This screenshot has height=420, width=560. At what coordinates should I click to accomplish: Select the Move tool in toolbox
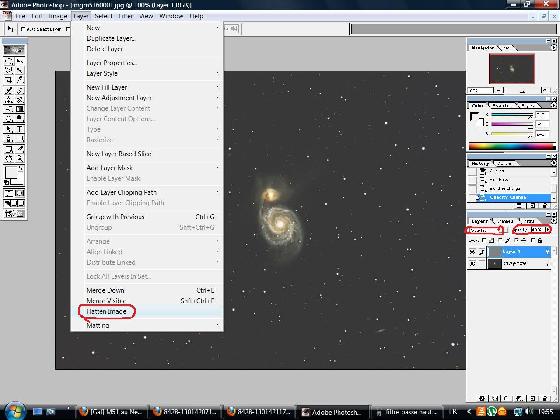click(20, 61)
